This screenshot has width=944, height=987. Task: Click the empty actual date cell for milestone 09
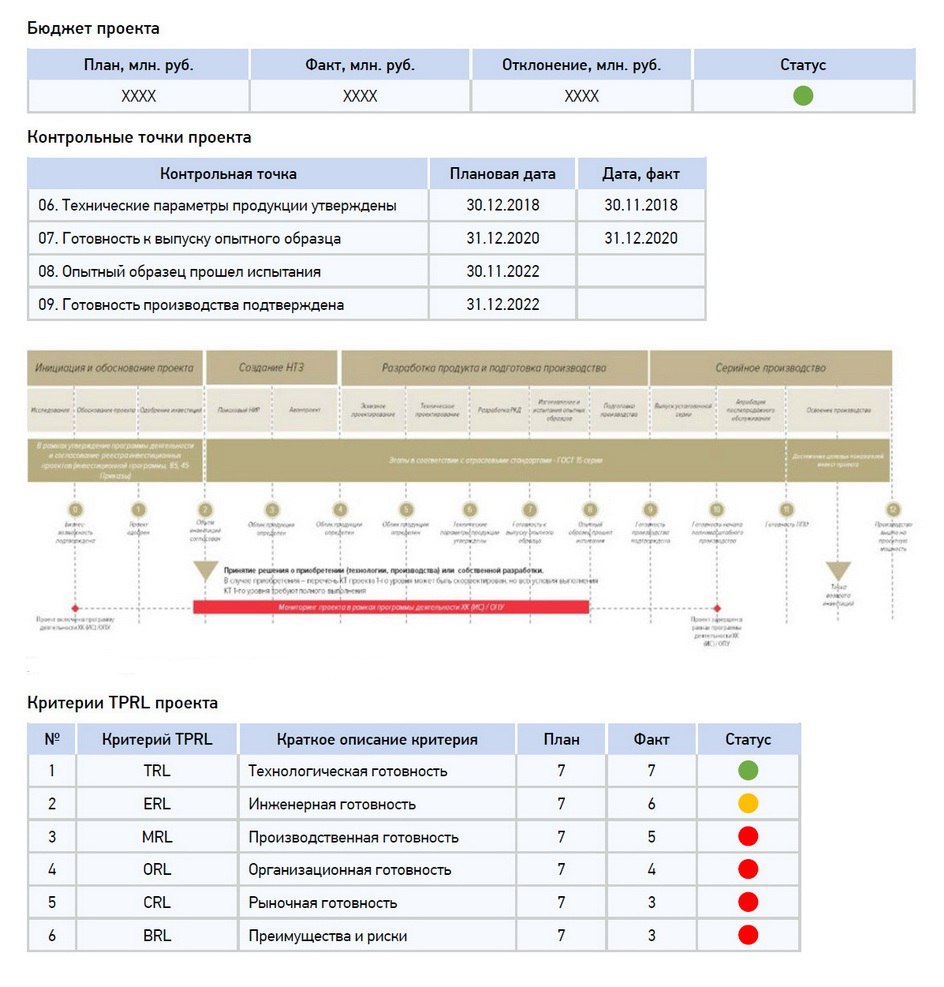click(641, 305)
